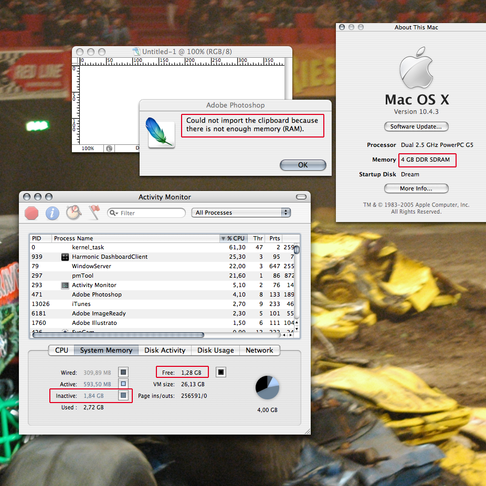The width and height of the screenshot is (486, 486).
Task: Select the Adobe ImageReady process row
Action: point(163,314)
